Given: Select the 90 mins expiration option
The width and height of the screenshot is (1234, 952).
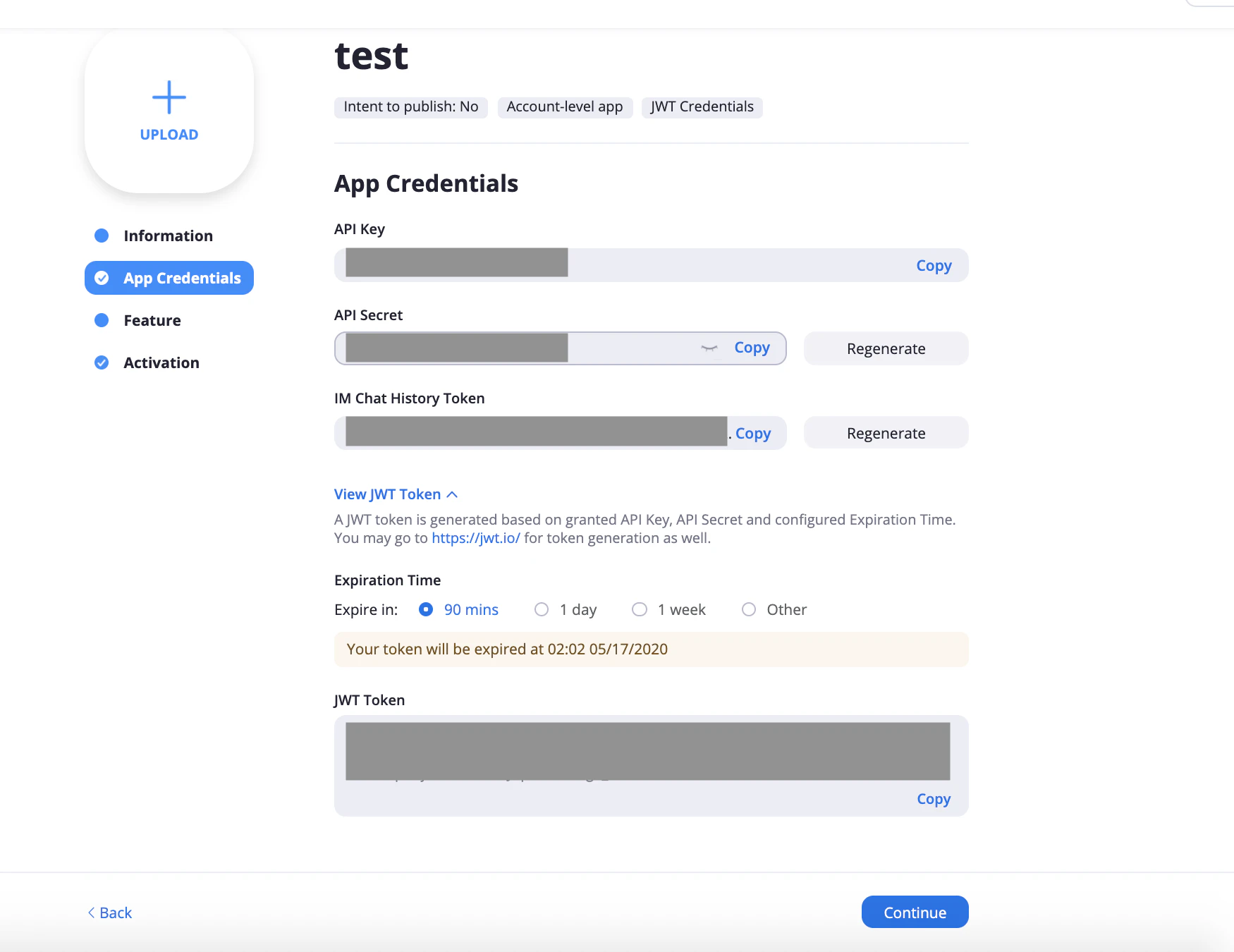Looking at the screenshot, I should click(x=426, y=609).
